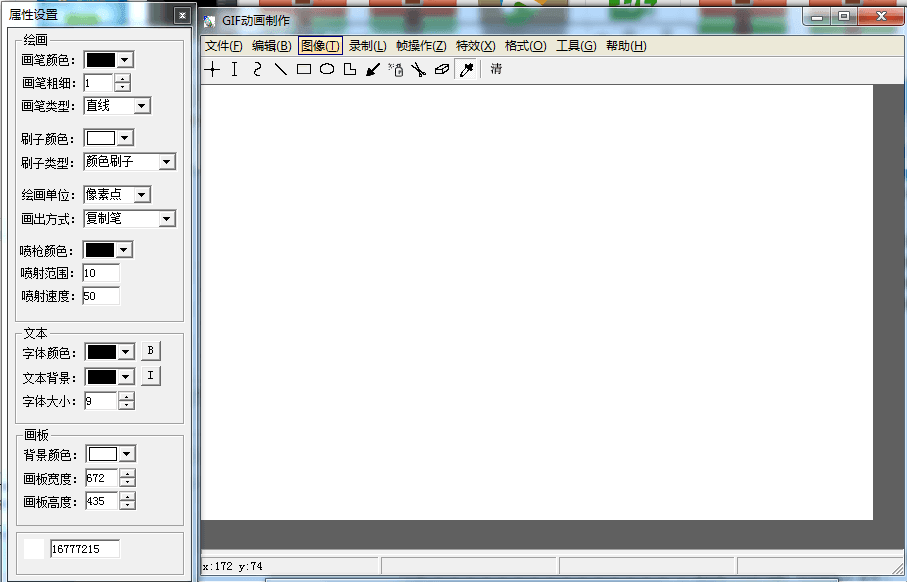The image size is (907, 582).
Task: Open the 画笔颜色 color swatch
Action: (x=108, y=60)
